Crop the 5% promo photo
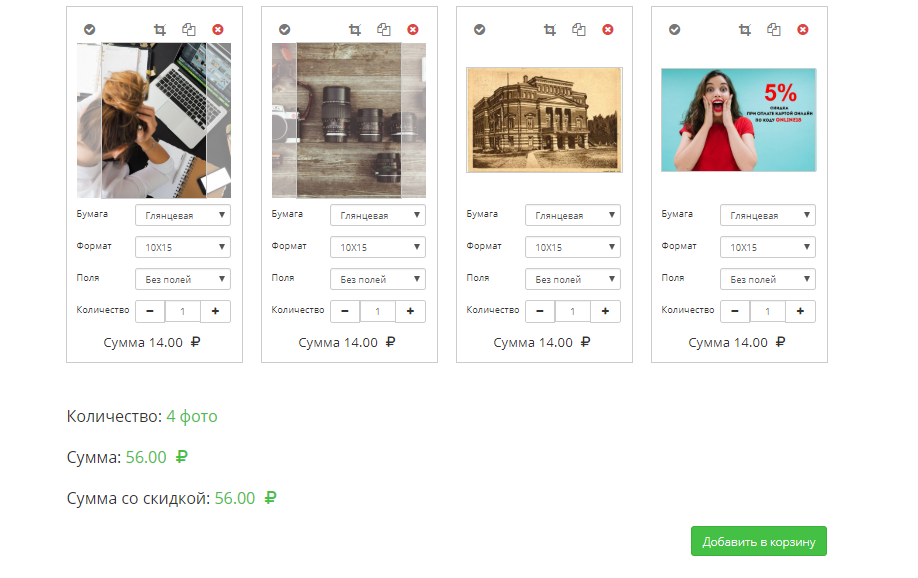The height and width of the screenshot is (578, 918). (745, 30)
